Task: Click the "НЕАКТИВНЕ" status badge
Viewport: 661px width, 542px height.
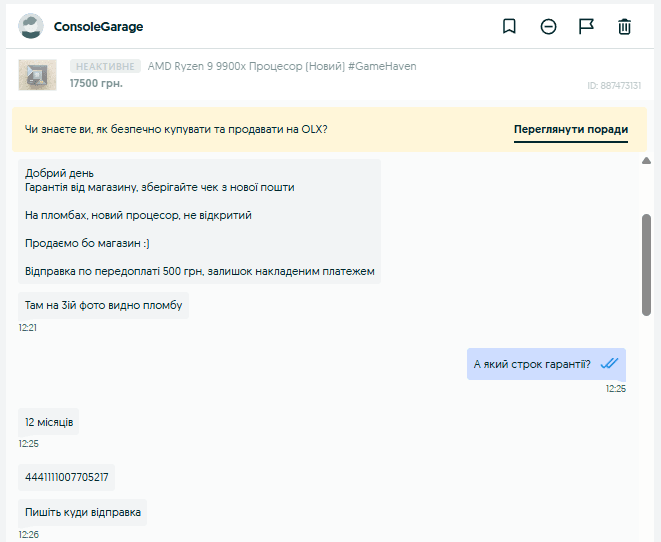Action: point(105,67)
